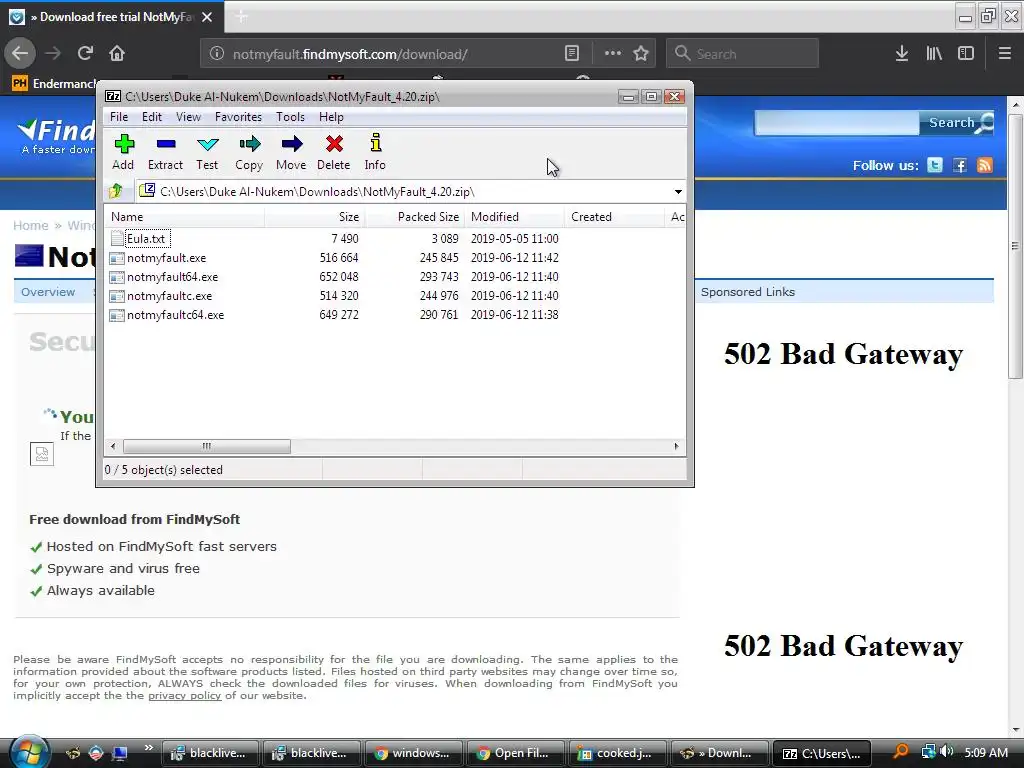Image resolution: width=1024 pixels, height=768 pixels.
Task: Open the Favorites menu
Action: (238, 117)
